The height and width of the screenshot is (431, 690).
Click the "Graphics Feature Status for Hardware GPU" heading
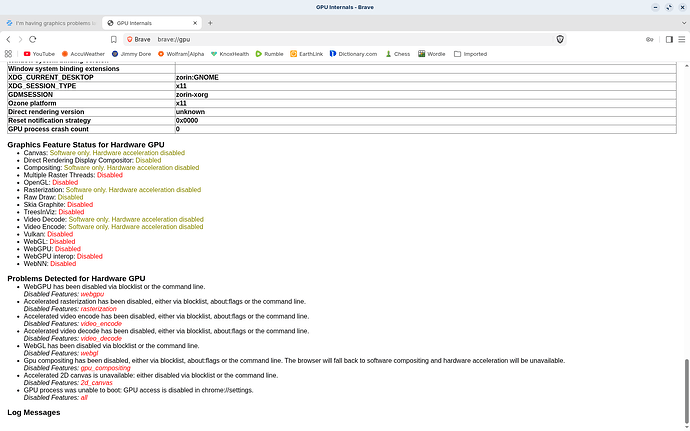[x=86, y=145]
